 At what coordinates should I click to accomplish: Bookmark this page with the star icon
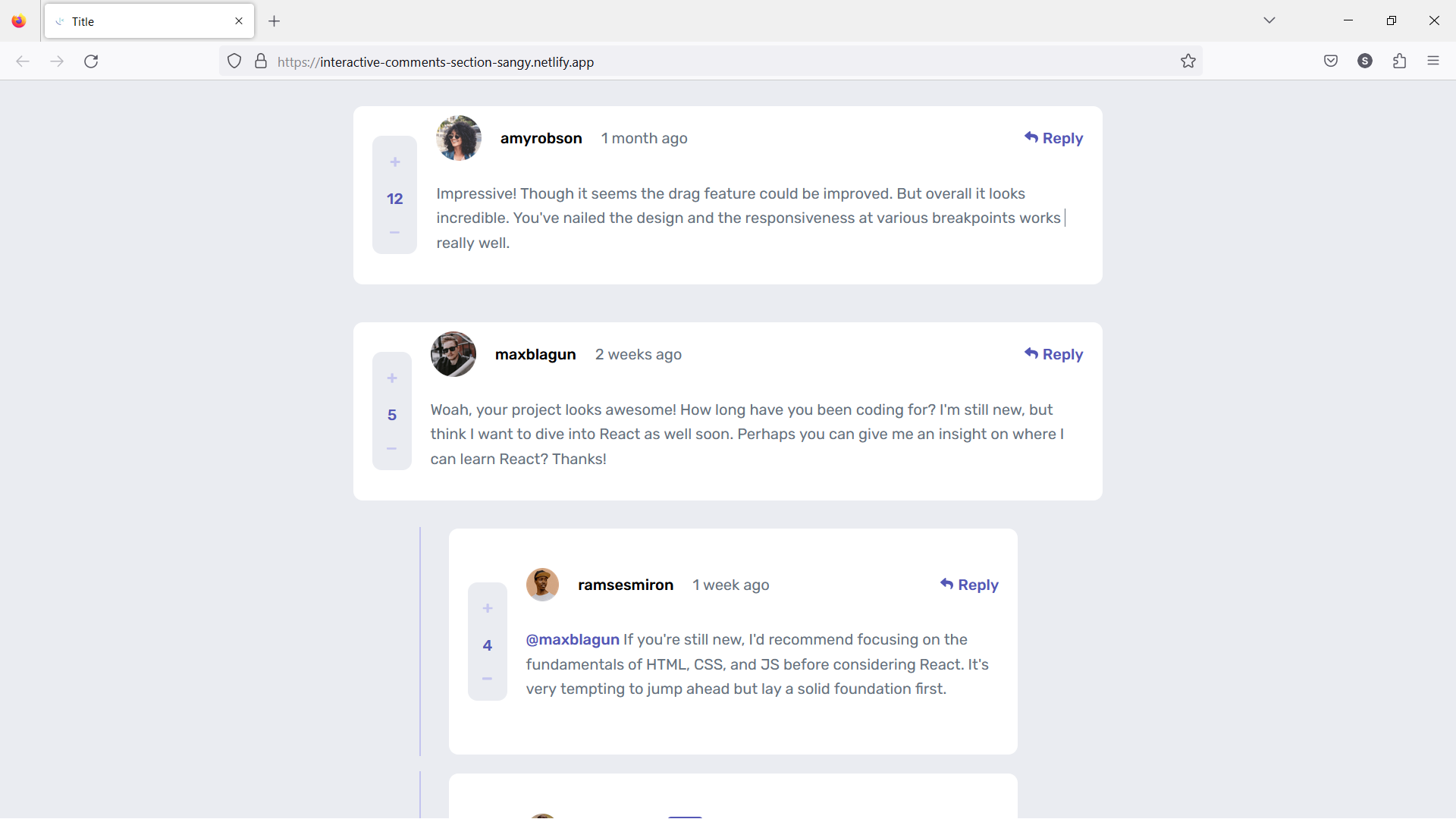1188,61
